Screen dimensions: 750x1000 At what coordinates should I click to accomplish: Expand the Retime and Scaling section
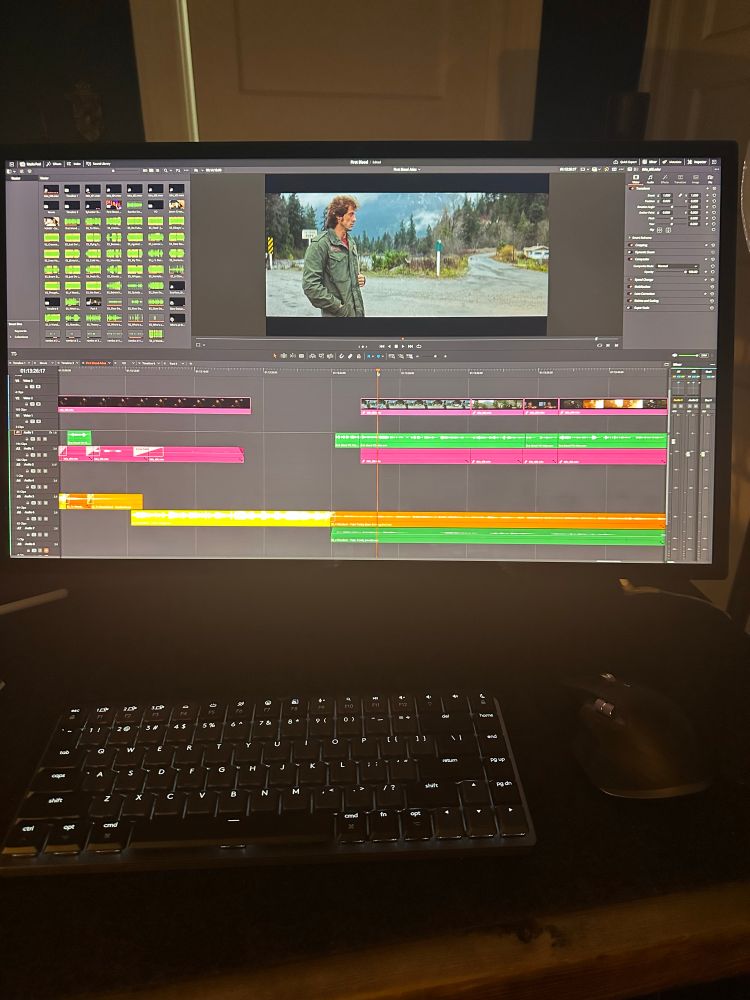[x=646, y=301]
